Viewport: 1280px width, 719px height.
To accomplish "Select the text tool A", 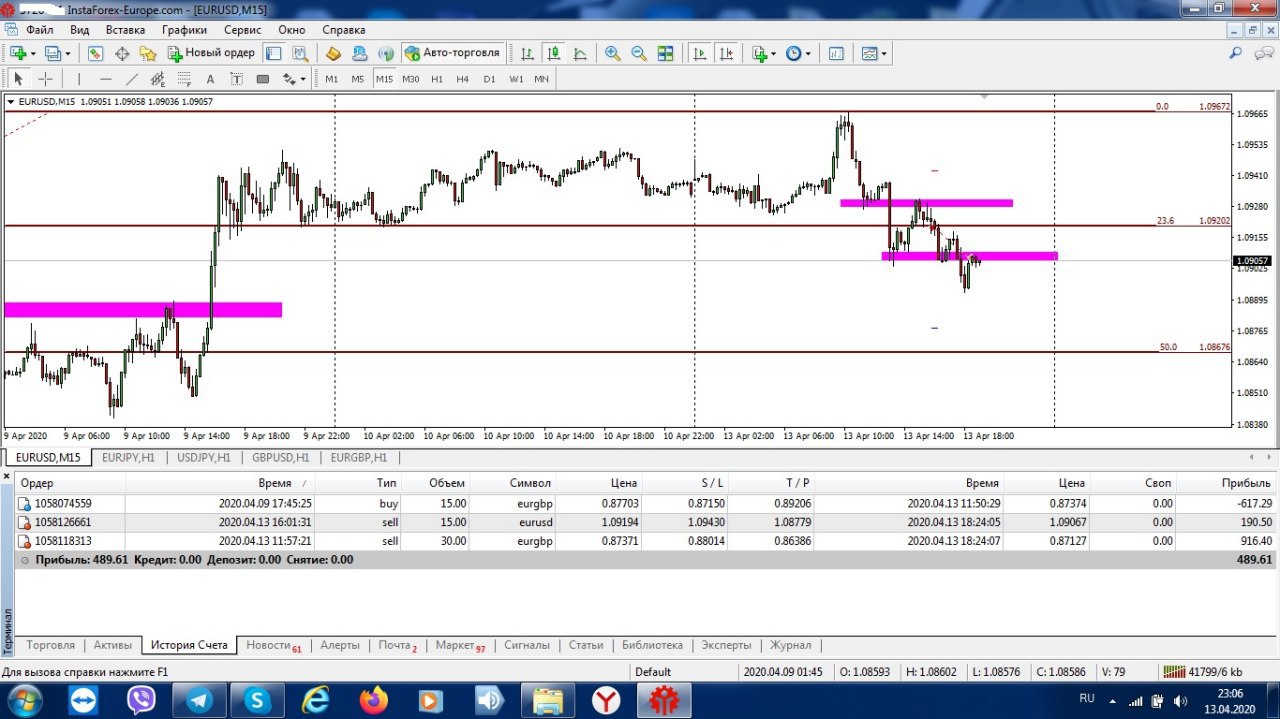I will click(x=210, y=79).
